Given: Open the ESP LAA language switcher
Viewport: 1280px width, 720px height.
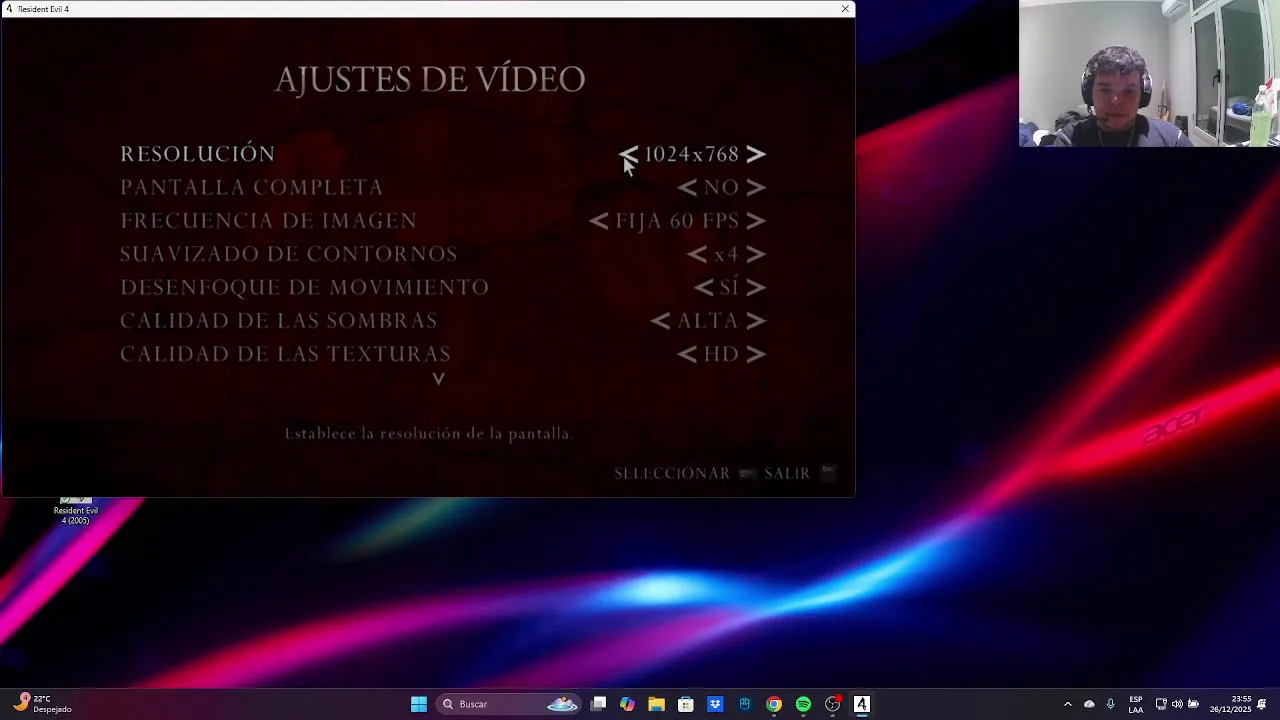Looking at the screenshot, I should (x=1136, y=704).
